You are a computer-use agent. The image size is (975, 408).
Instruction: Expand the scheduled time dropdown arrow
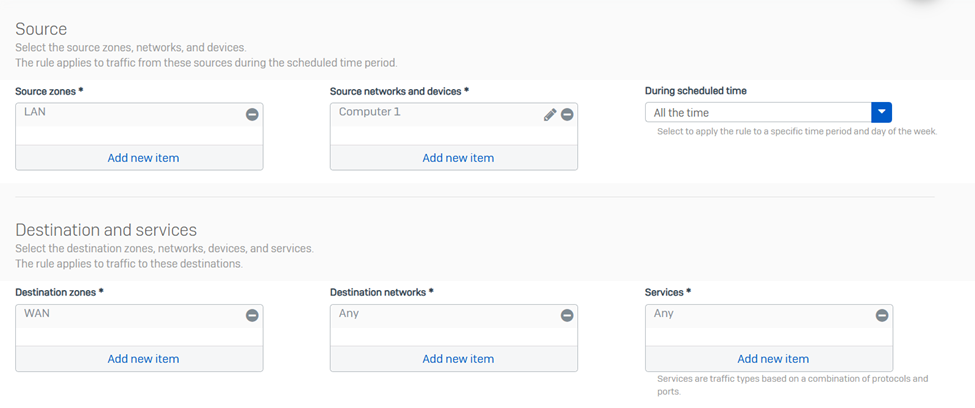(881, 113)
